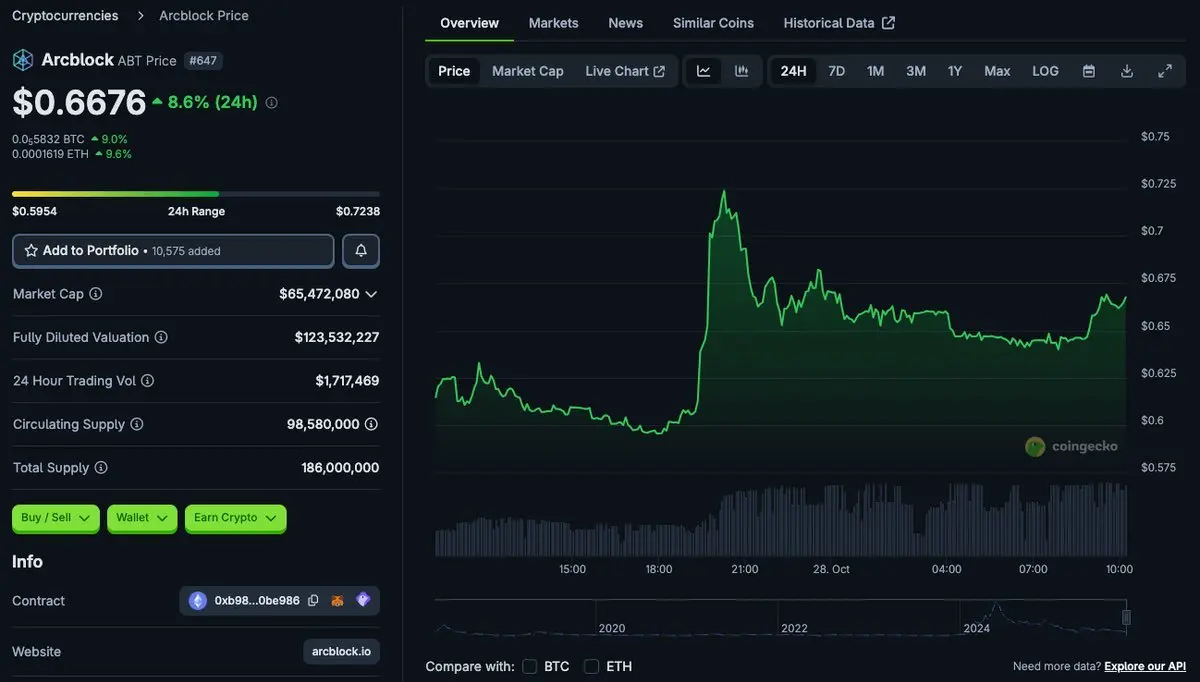Switch chart to Market Cap view
This screenshot has width=1200, height=682.
tap(528, 71)
